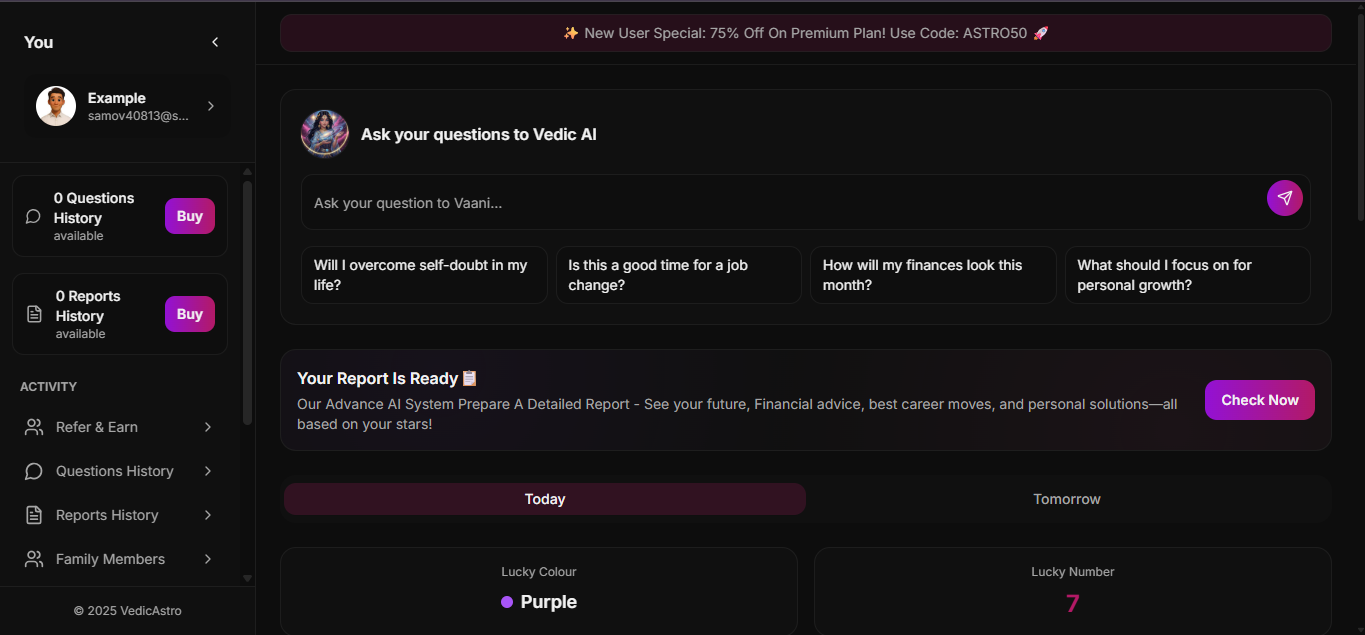Open Questions History via sidebar chat-bubble icon

[x=33, y=470]
